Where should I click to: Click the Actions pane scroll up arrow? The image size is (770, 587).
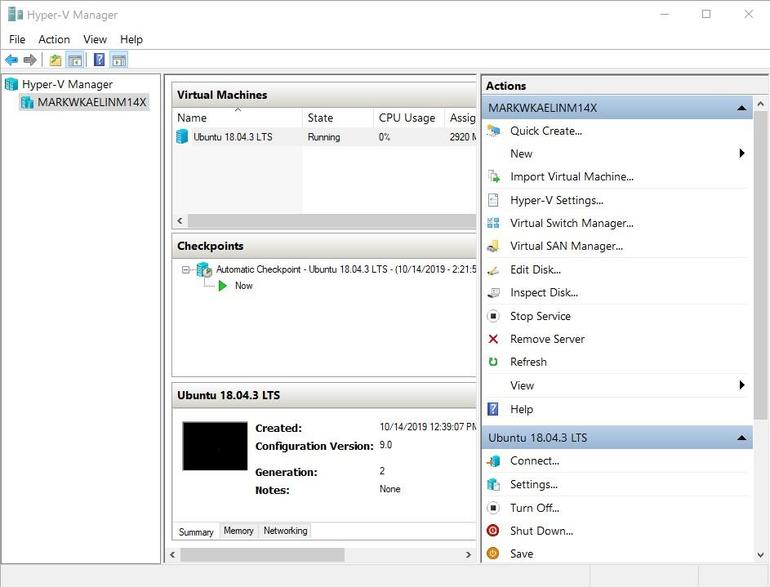(x=760, y=104)
